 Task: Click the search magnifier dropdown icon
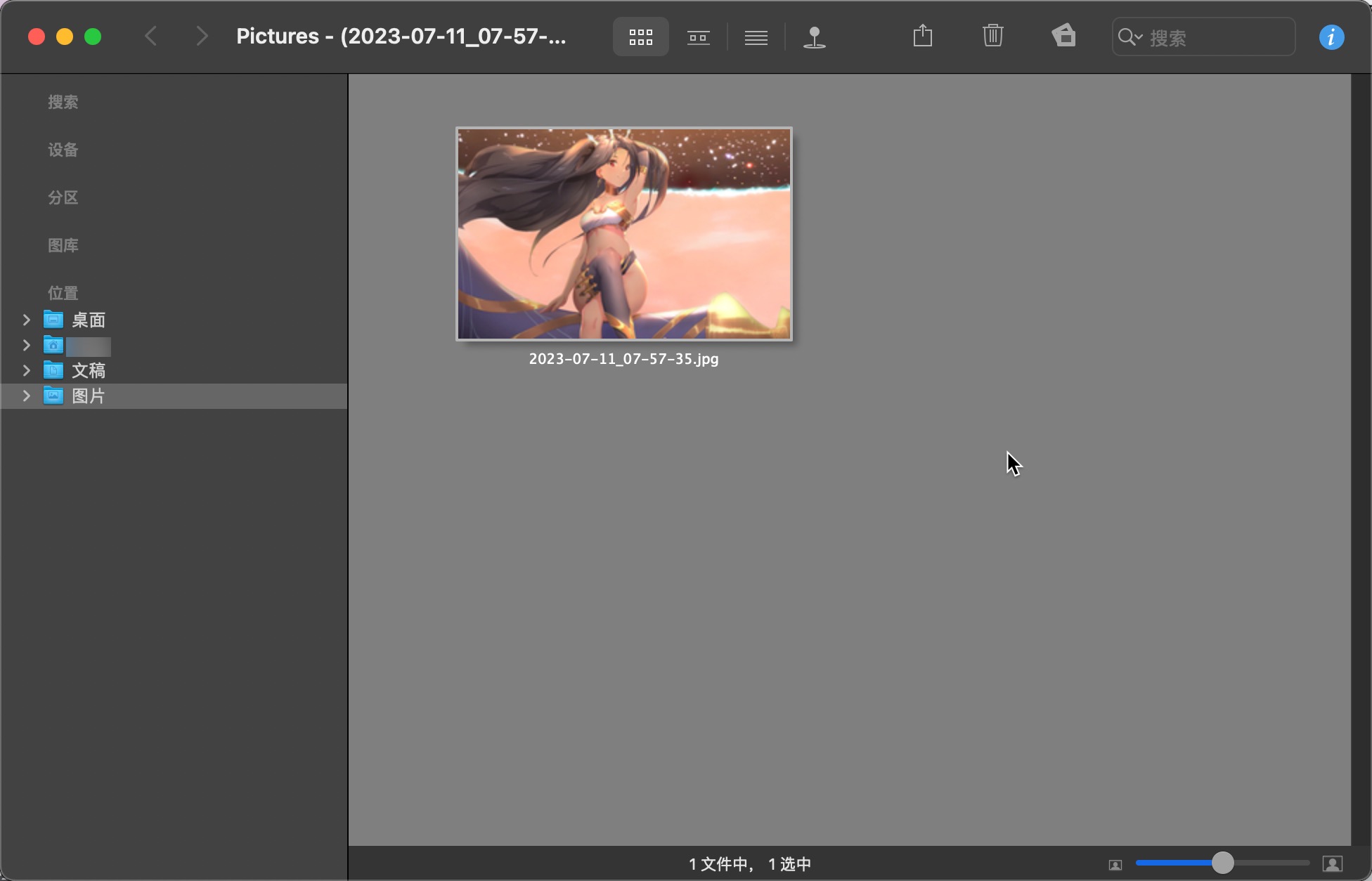coord(1130,37)
